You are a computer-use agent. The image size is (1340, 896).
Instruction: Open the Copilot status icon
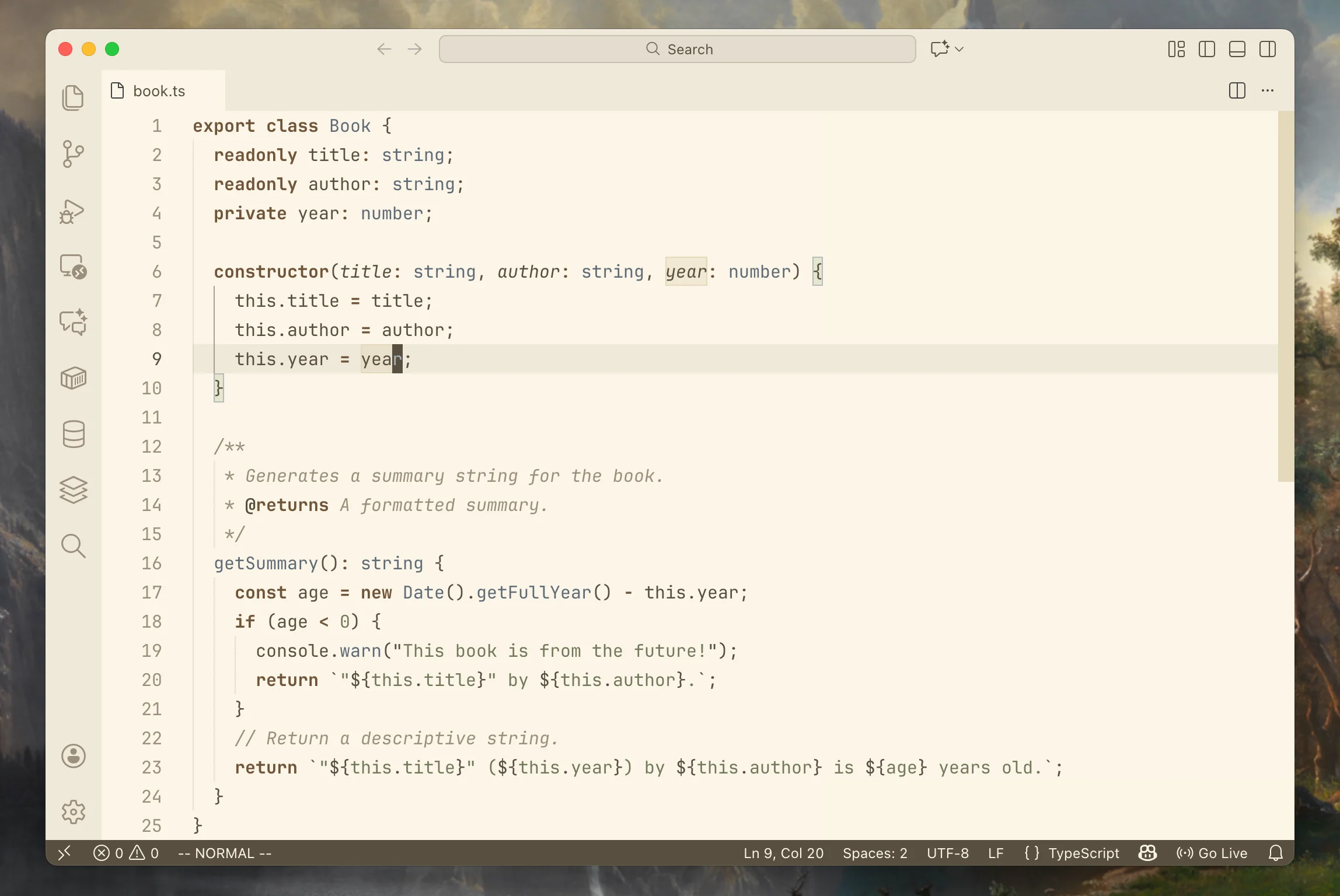coord(1147,853)
